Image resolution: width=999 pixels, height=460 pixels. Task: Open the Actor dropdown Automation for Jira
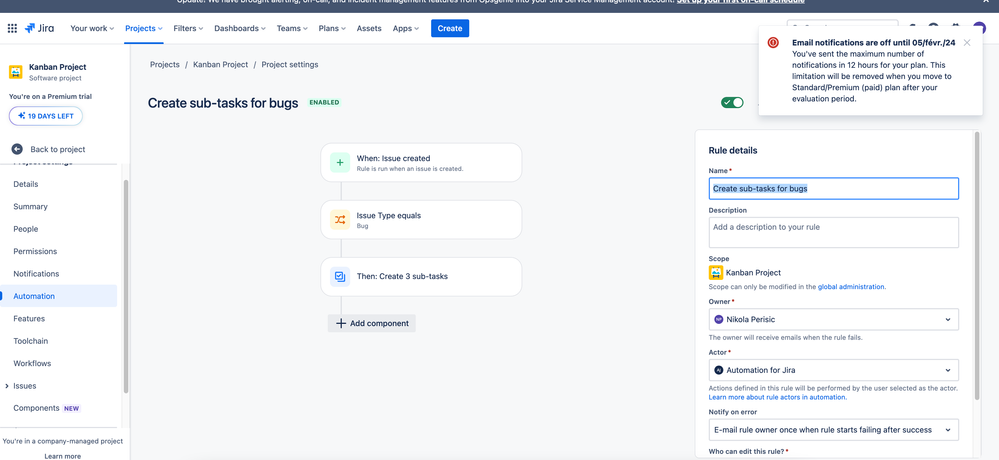click(x=833, y=370)
